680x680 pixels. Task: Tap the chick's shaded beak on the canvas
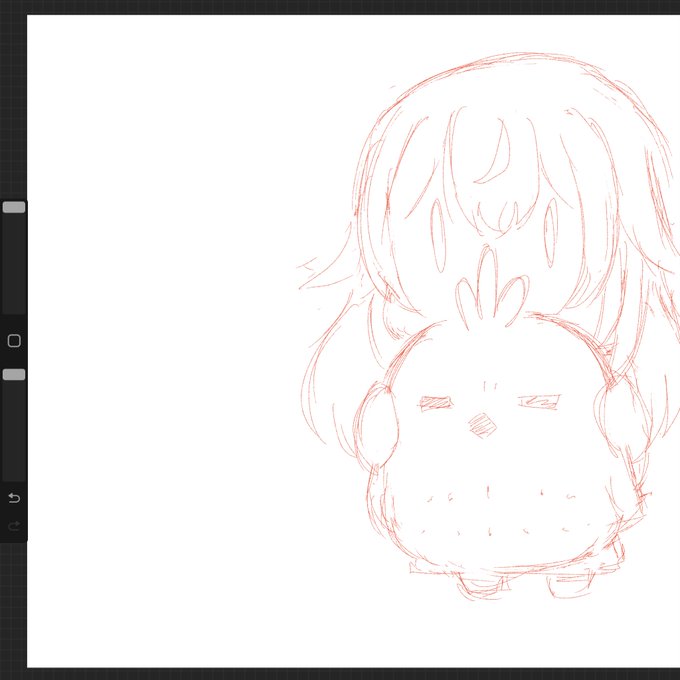tap(482, 425)
